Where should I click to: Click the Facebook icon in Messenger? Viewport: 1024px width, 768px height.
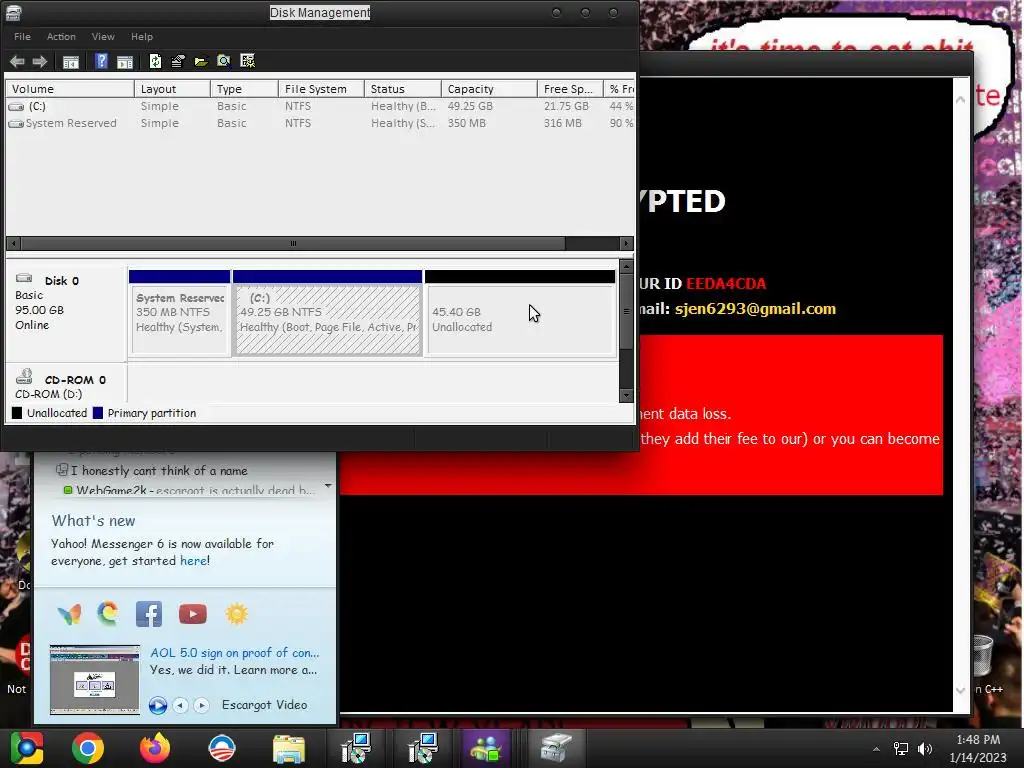(149, 614)
